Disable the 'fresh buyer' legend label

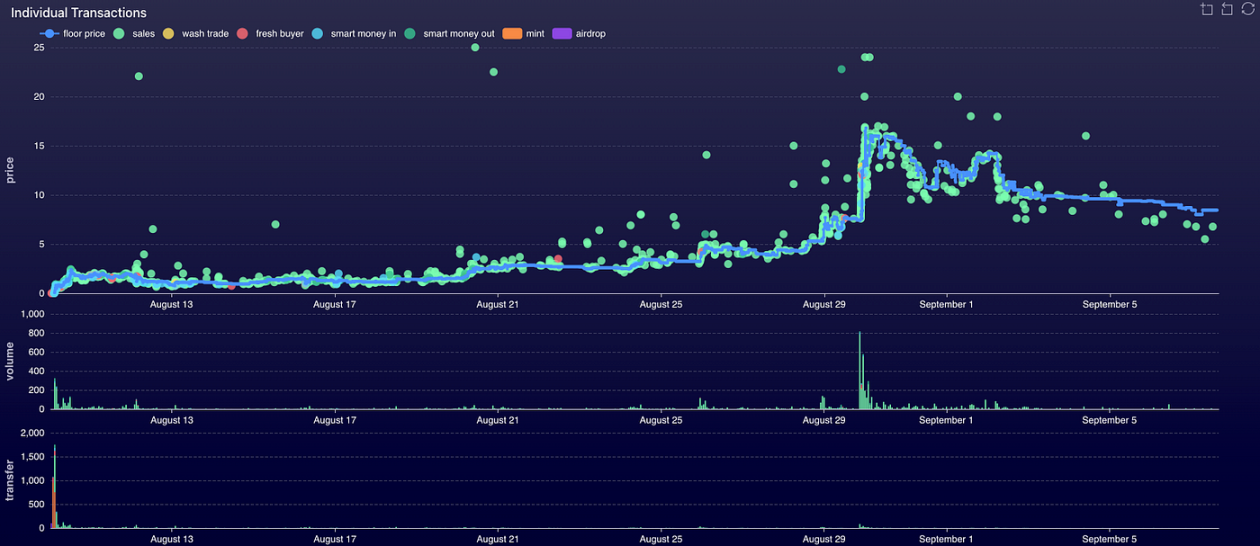click(279, 33)
